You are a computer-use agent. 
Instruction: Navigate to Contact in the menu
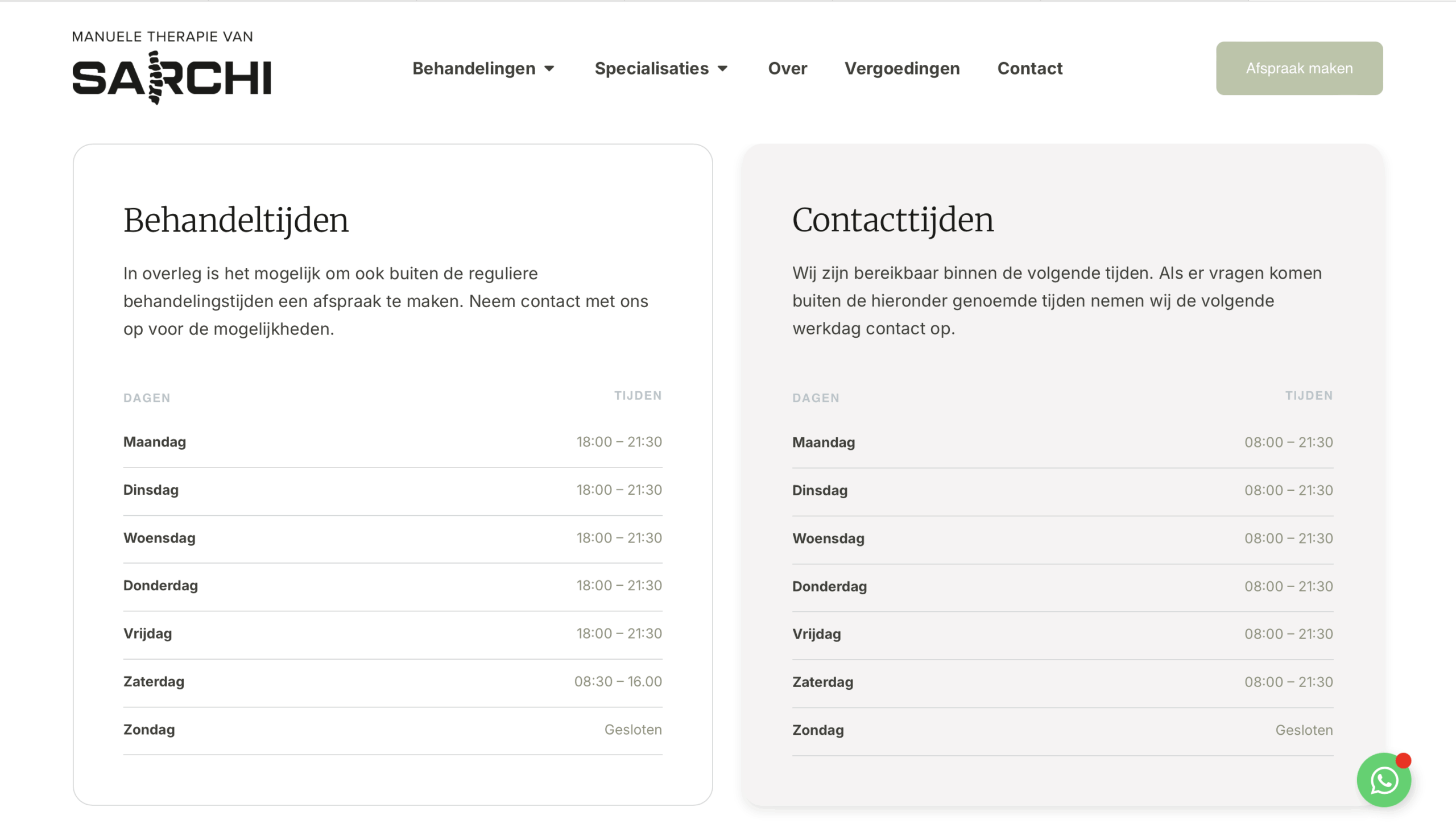click(x=1029, y=69)
